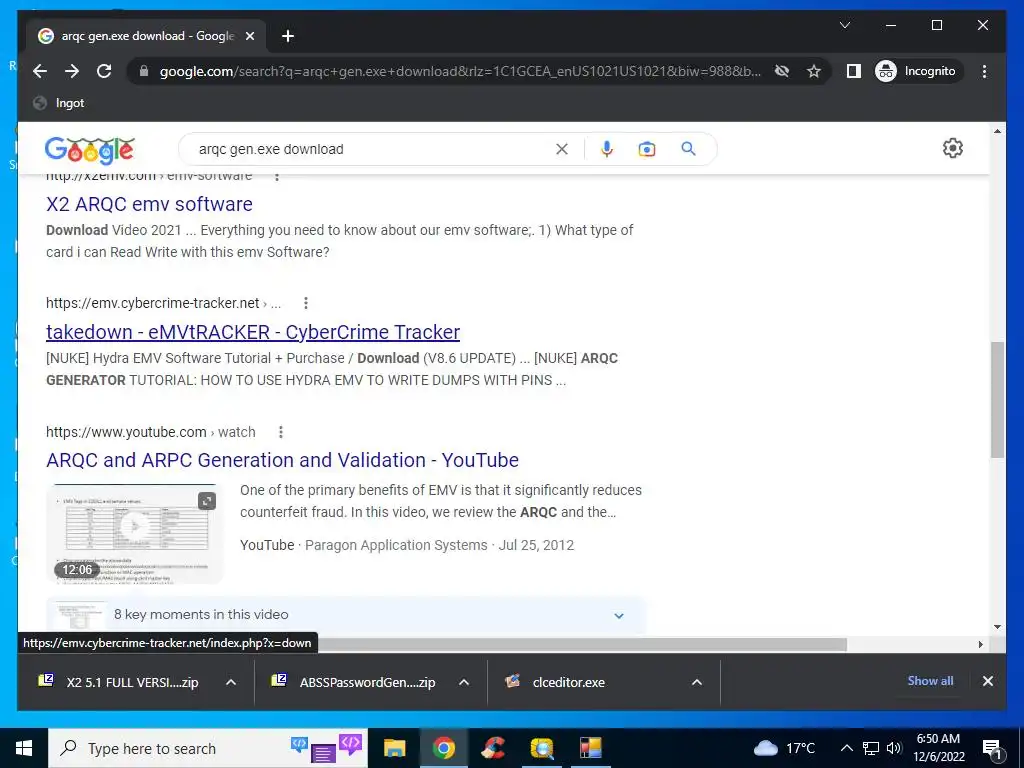
Task: Click the Google holiday logo
Action: (x=89, y=150)
